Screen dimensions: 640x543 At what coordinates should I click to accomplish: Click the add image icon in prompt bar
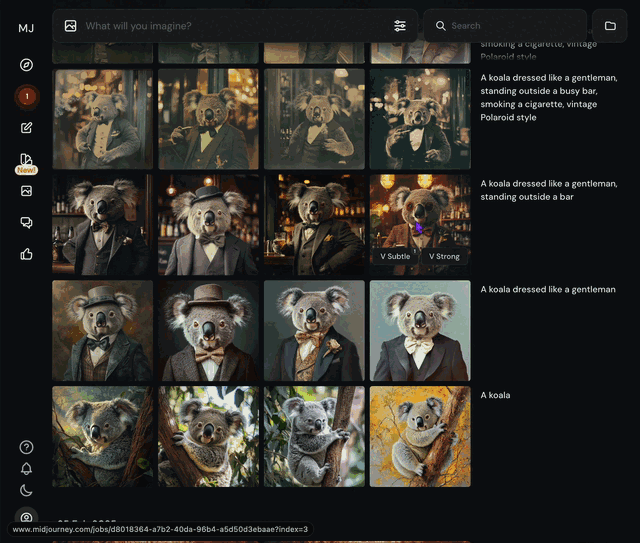71,26
